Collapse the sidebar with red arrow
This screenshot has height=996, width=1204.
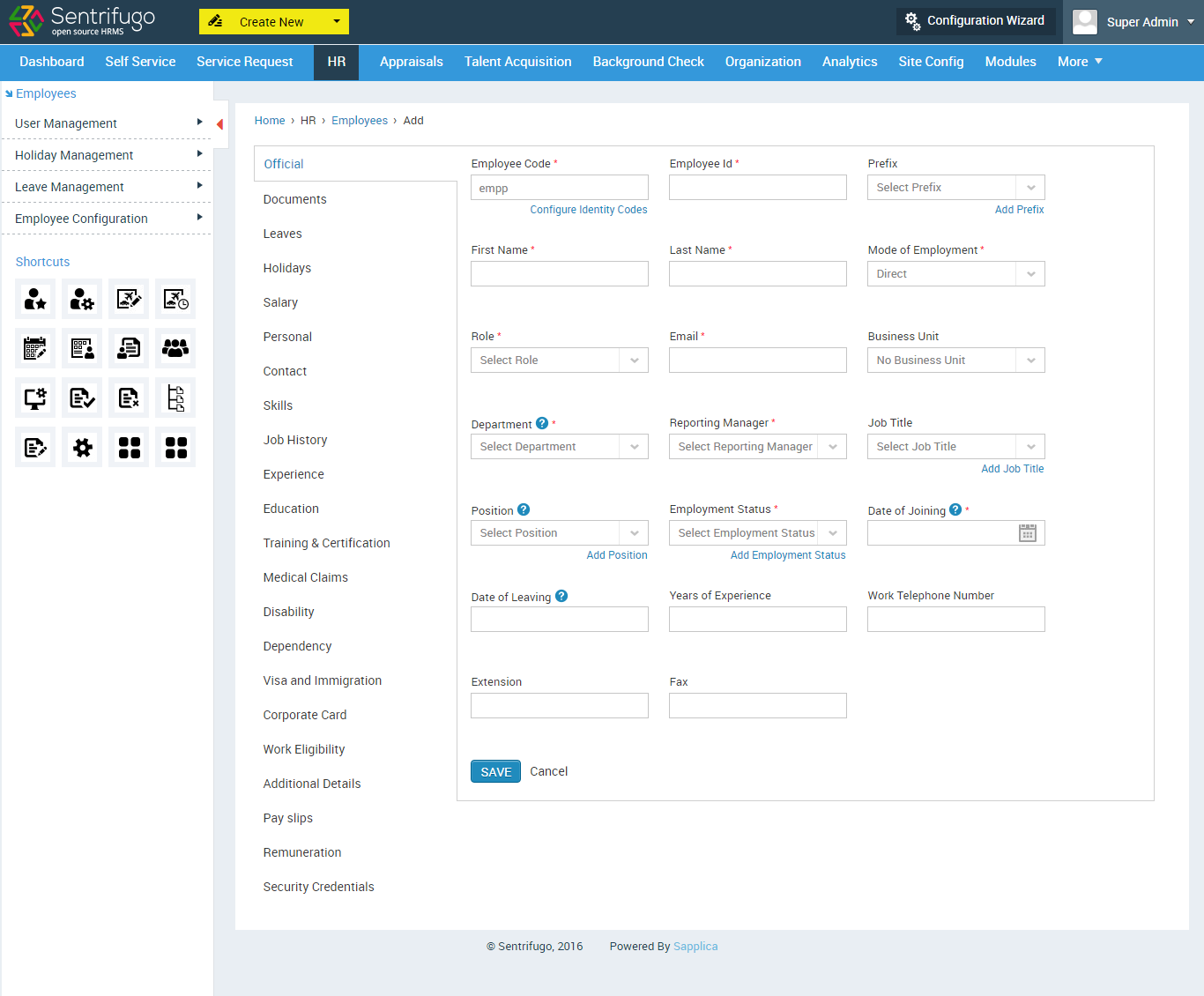coord(219,124)
